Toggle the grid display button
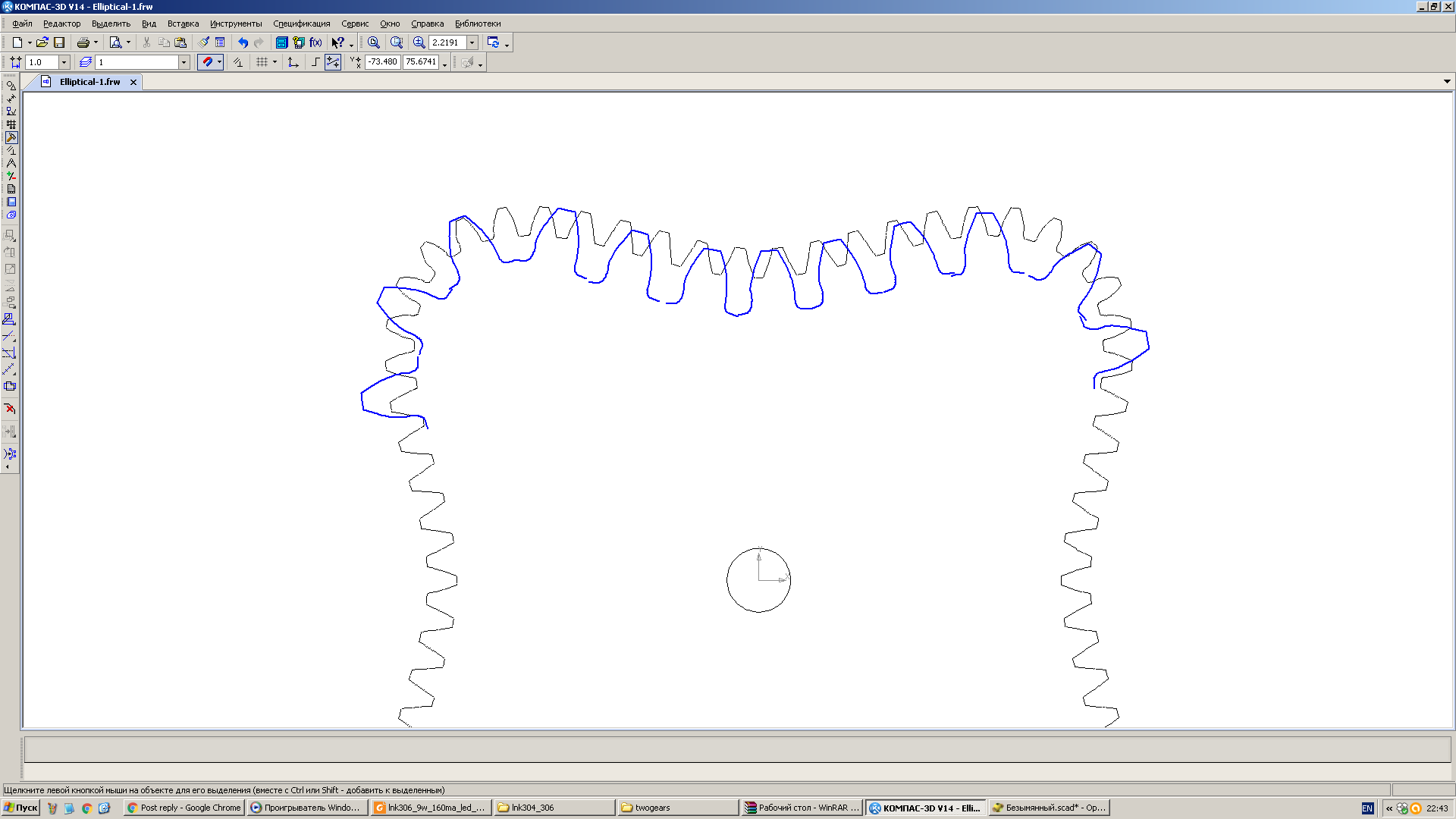 point(262,62)
